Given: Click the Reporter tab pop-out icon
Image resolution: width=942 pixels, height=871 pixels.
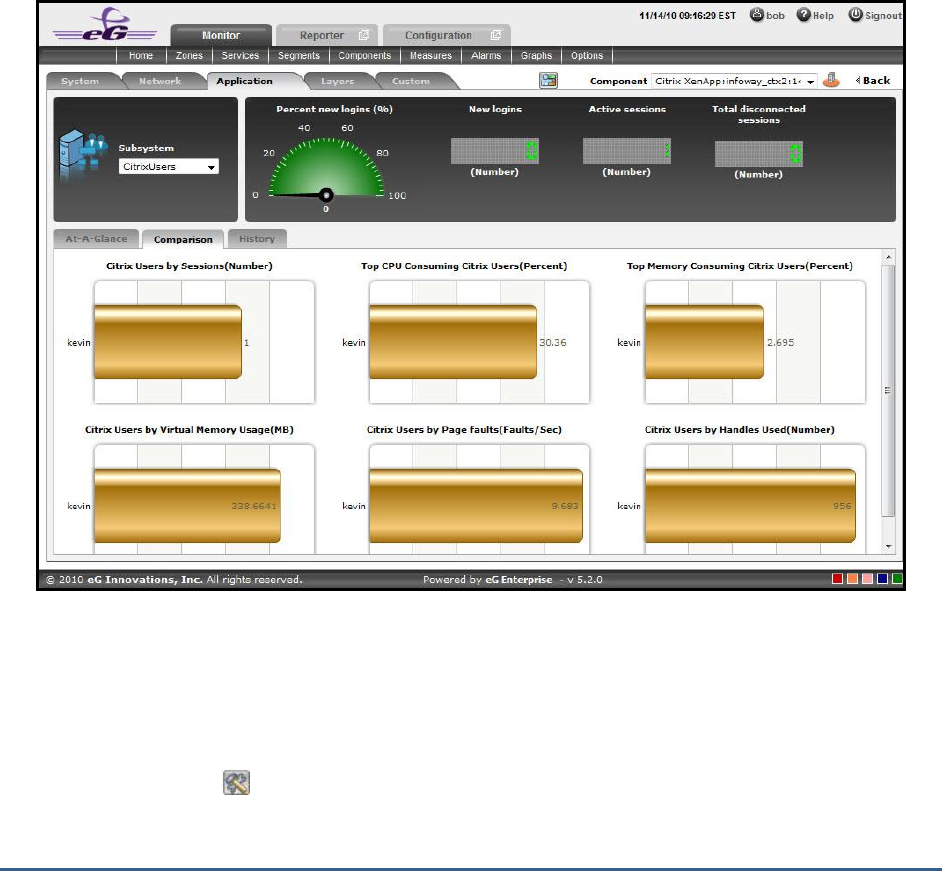Looking at the screenshot, I should point(363,35).
